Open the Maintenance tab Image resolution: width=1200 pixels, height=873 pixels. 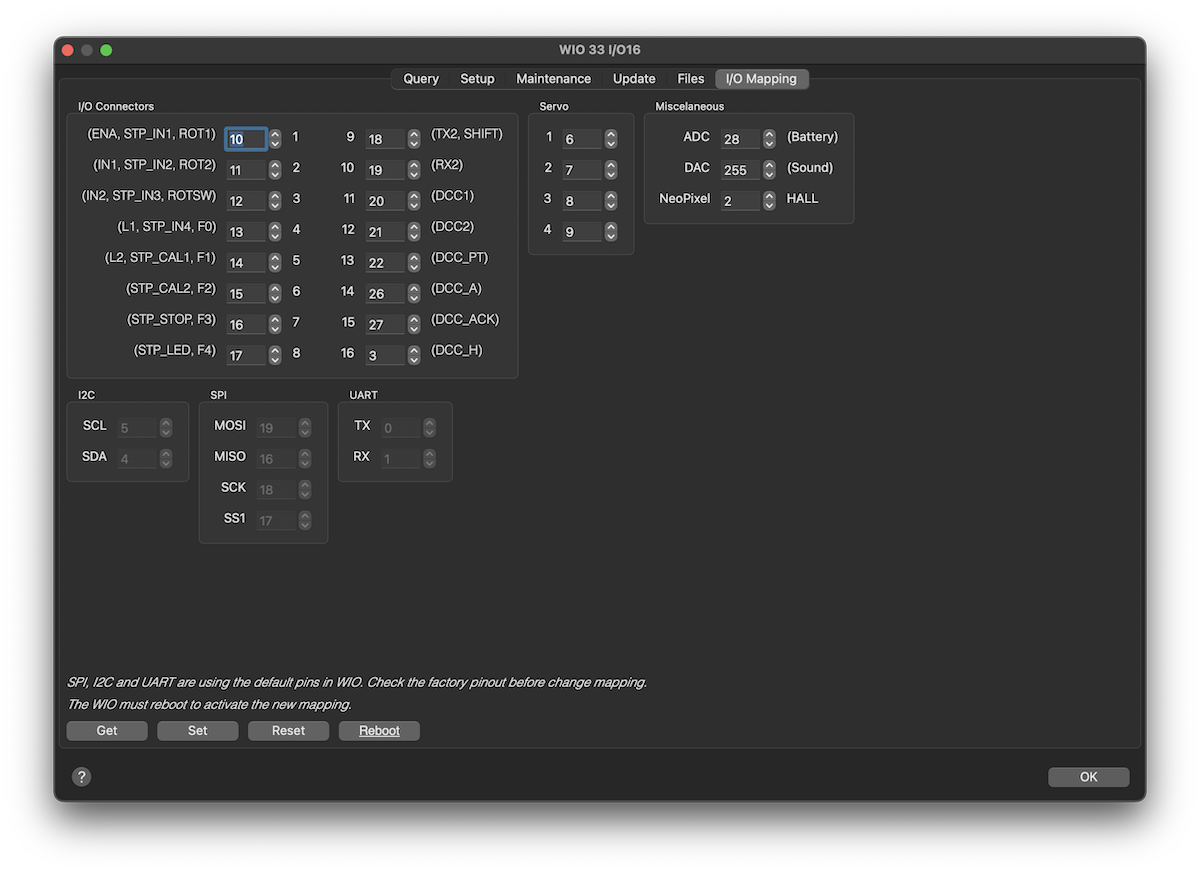553,79
